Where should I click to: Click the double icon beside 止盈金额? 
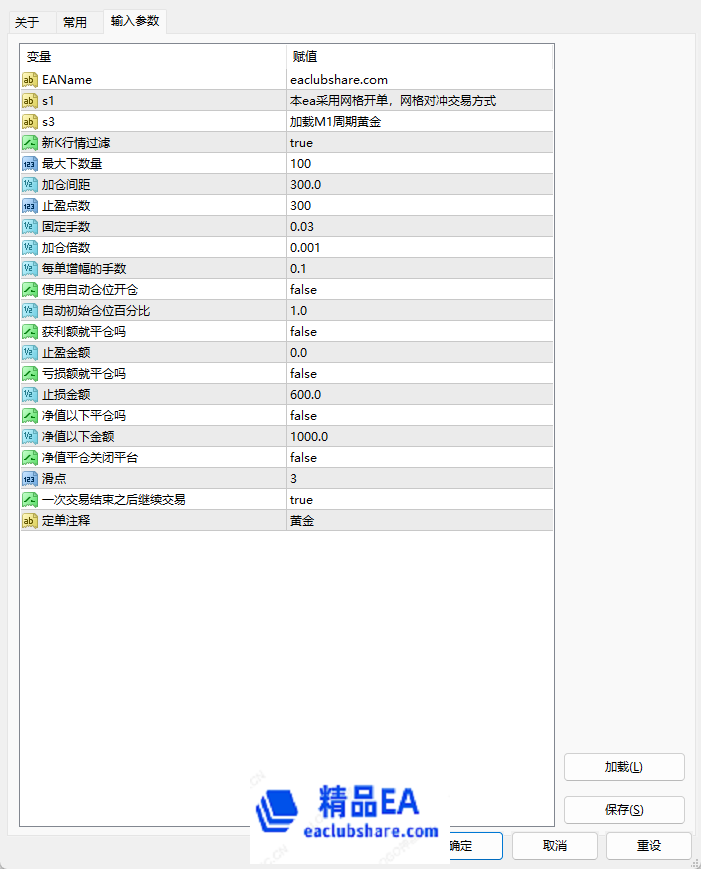click(29, 352)
